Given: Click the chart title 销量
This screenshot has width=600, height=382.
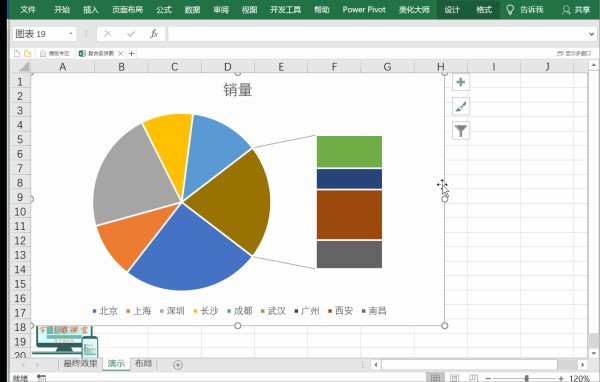Looking at the screenshot, I should [238, 90].
